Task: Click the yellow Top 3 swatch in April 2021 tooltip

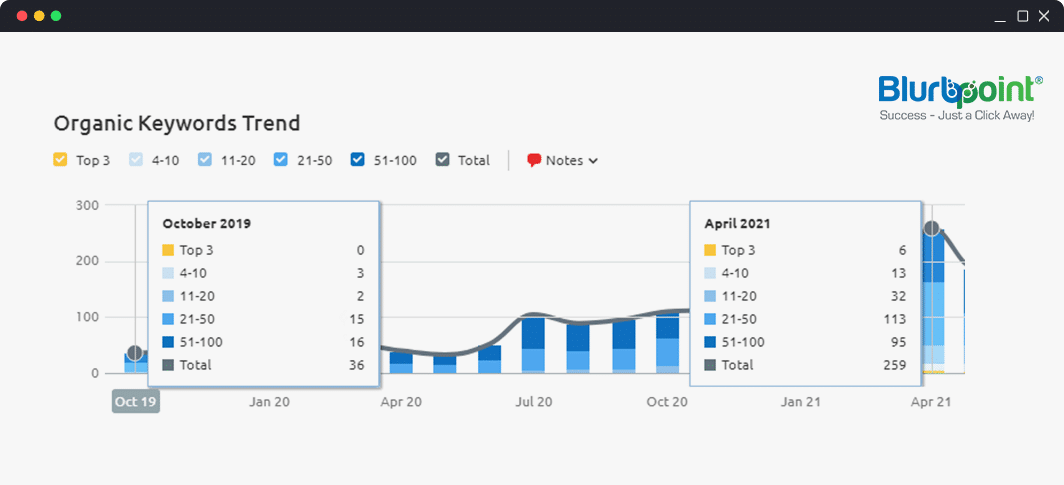Action: click(710, 251)
